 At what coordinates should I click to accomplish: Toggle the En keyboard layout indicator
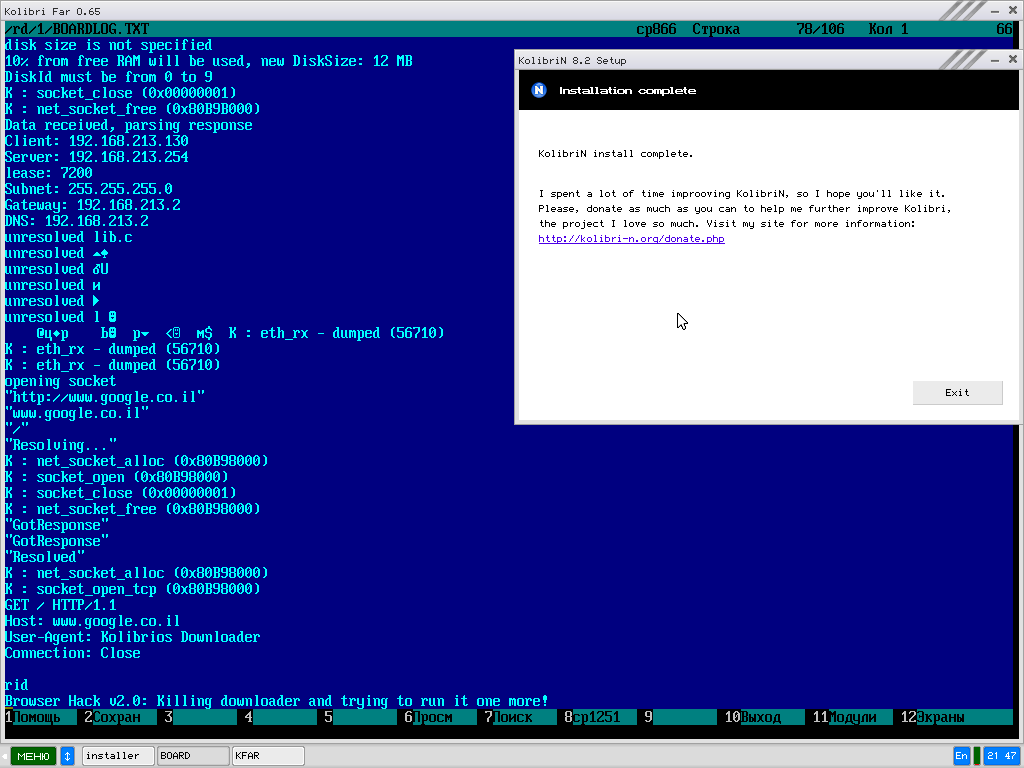pos(961,756)
